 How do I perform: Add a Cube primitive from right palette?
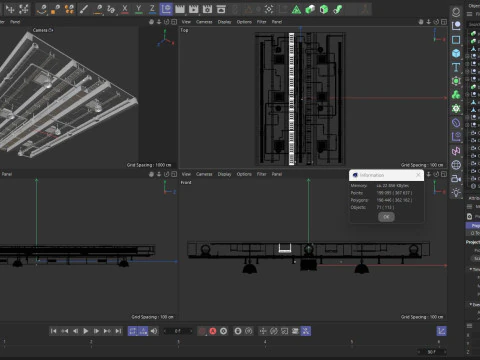click(456, 53)
